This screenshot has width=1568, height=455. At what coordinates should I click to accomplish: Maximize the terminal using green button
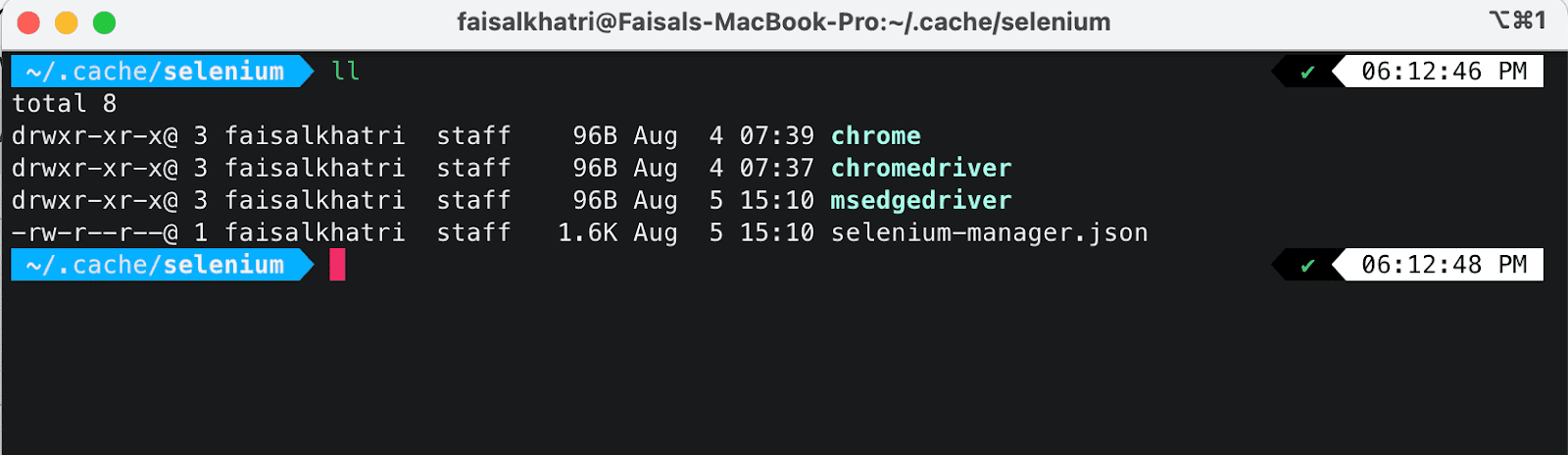point(104,23)
